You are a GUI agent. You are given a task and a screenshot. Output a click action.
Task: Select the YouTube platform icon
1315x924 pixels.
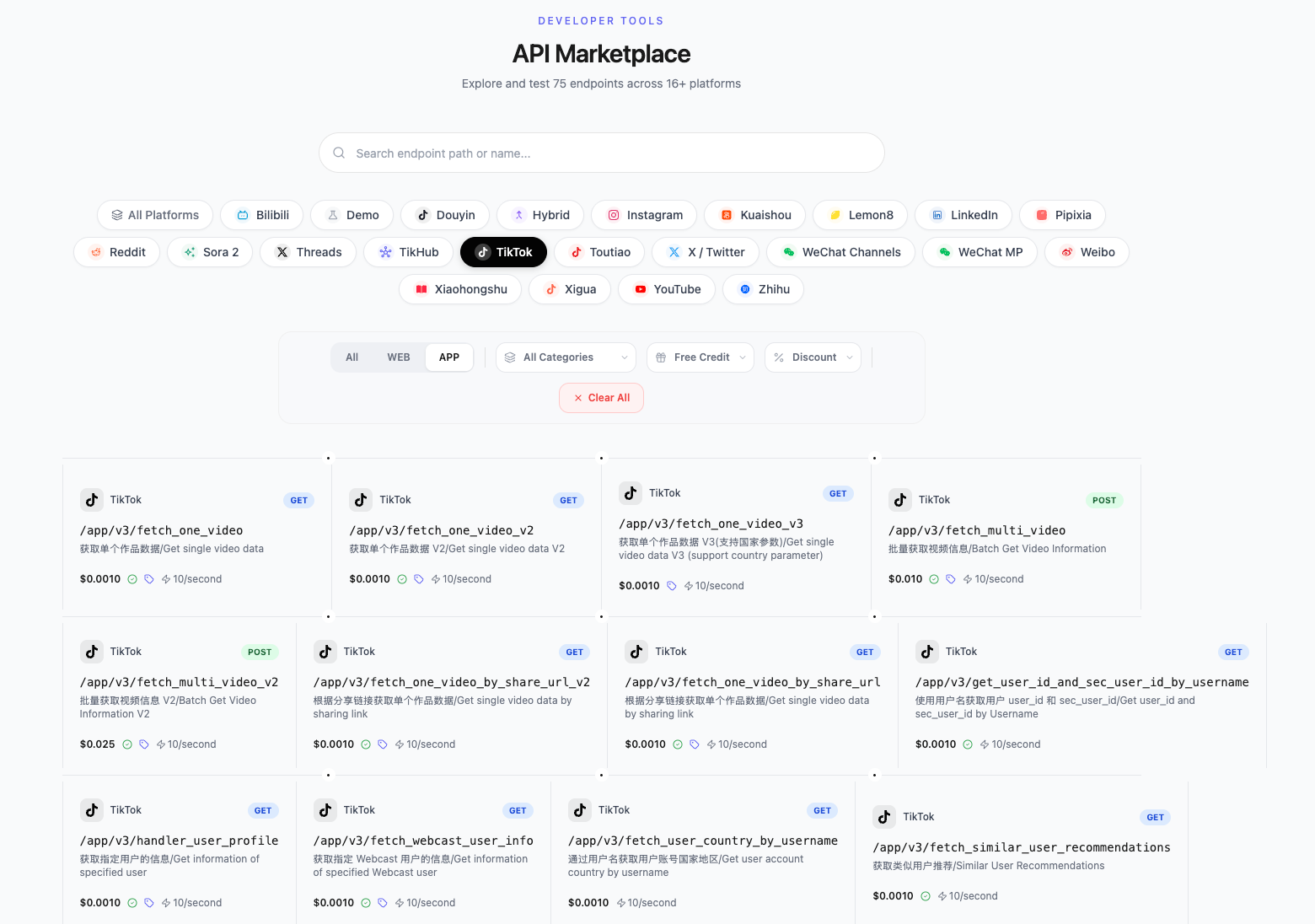pos(642,289)
